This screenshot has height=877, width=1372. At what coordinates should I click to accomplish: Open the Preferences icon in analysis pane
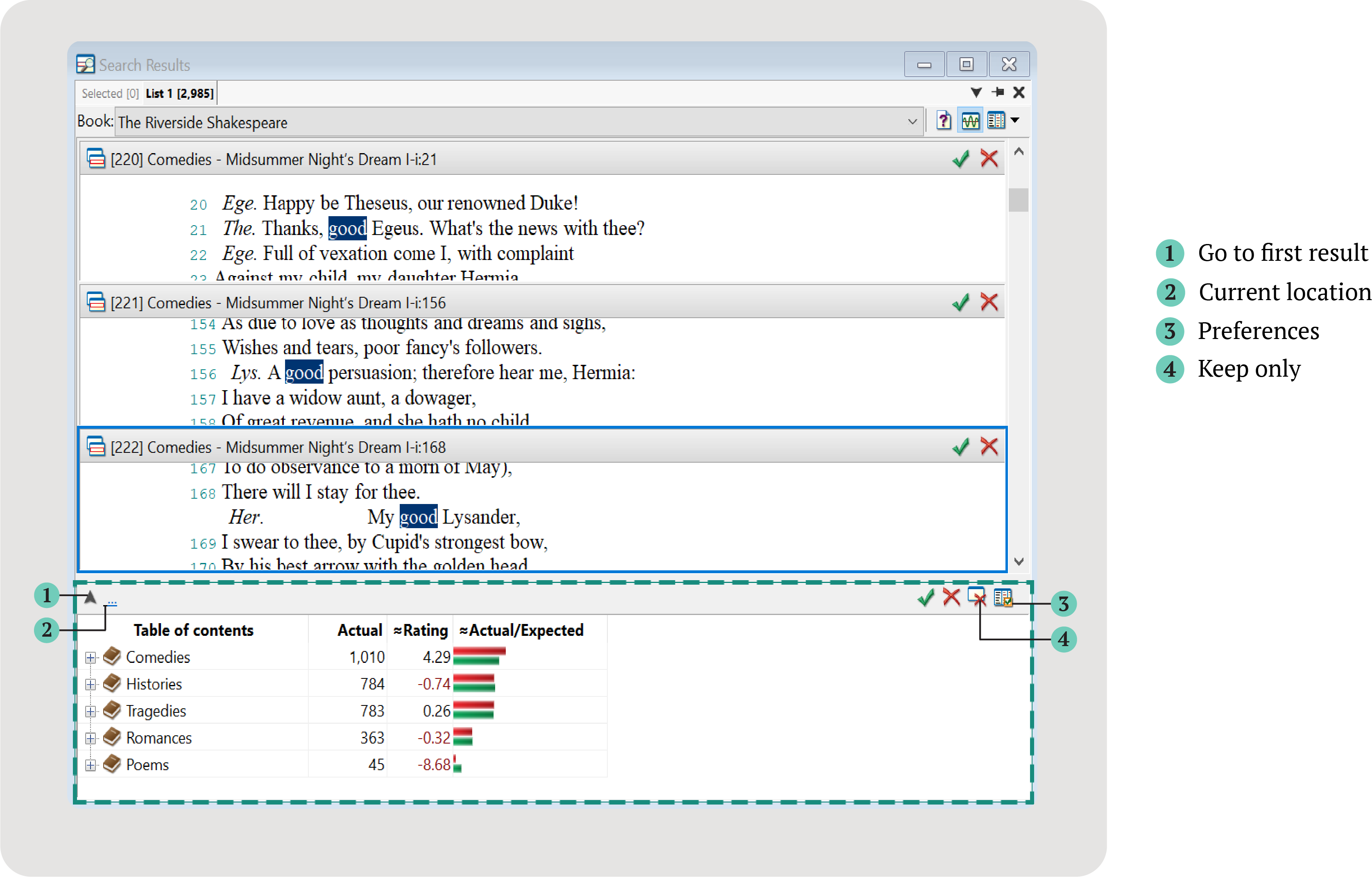point(1003,598)
